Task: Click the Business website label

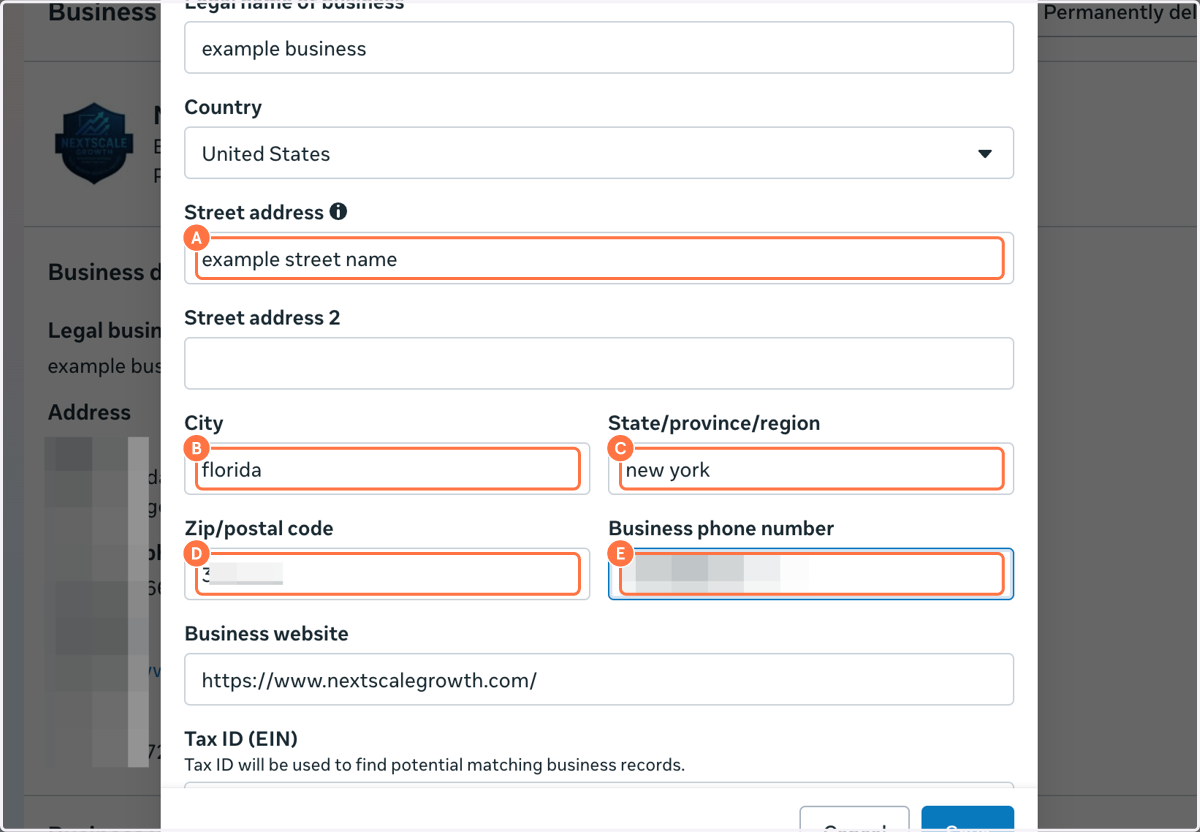Action: [266, 634]
